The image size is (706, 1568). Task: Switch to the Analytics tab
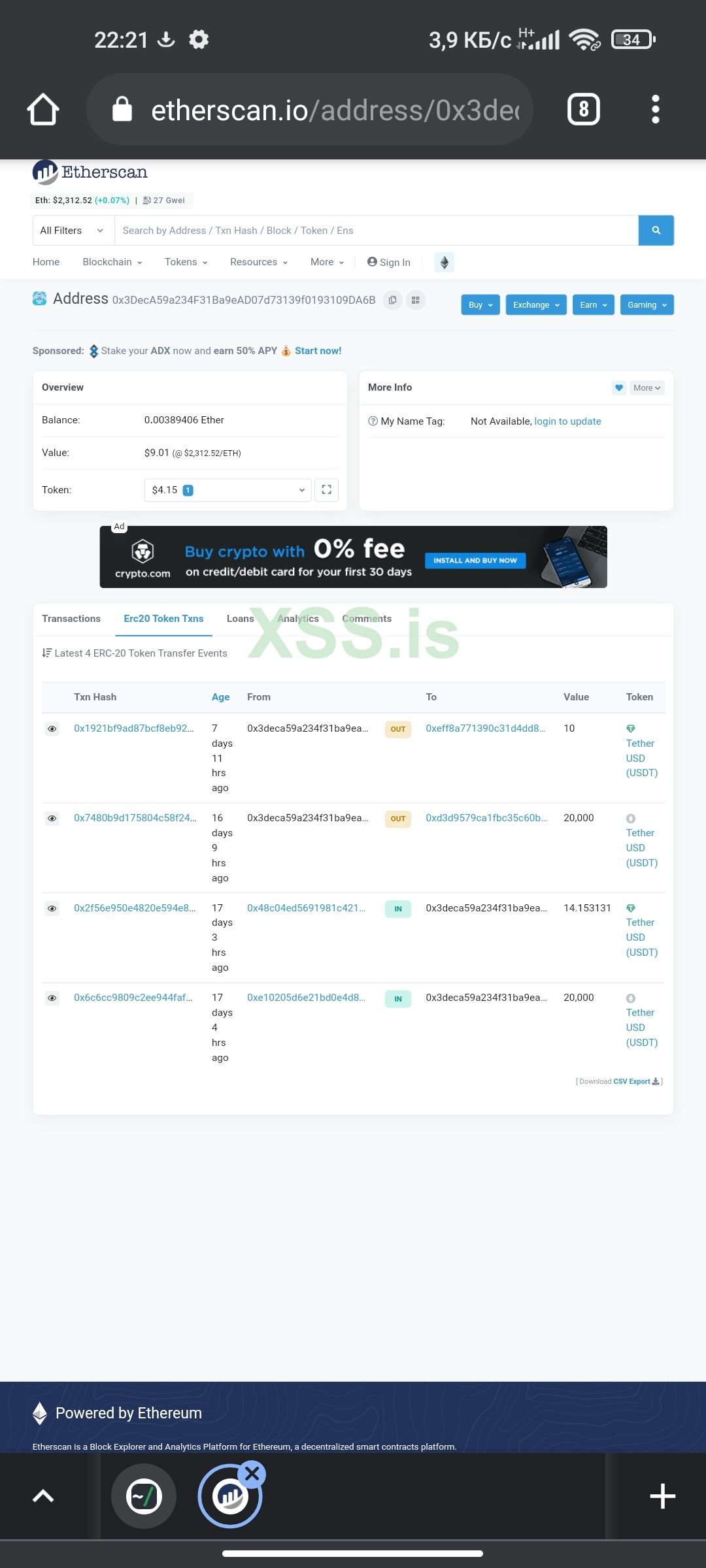(x=298, y=619)
